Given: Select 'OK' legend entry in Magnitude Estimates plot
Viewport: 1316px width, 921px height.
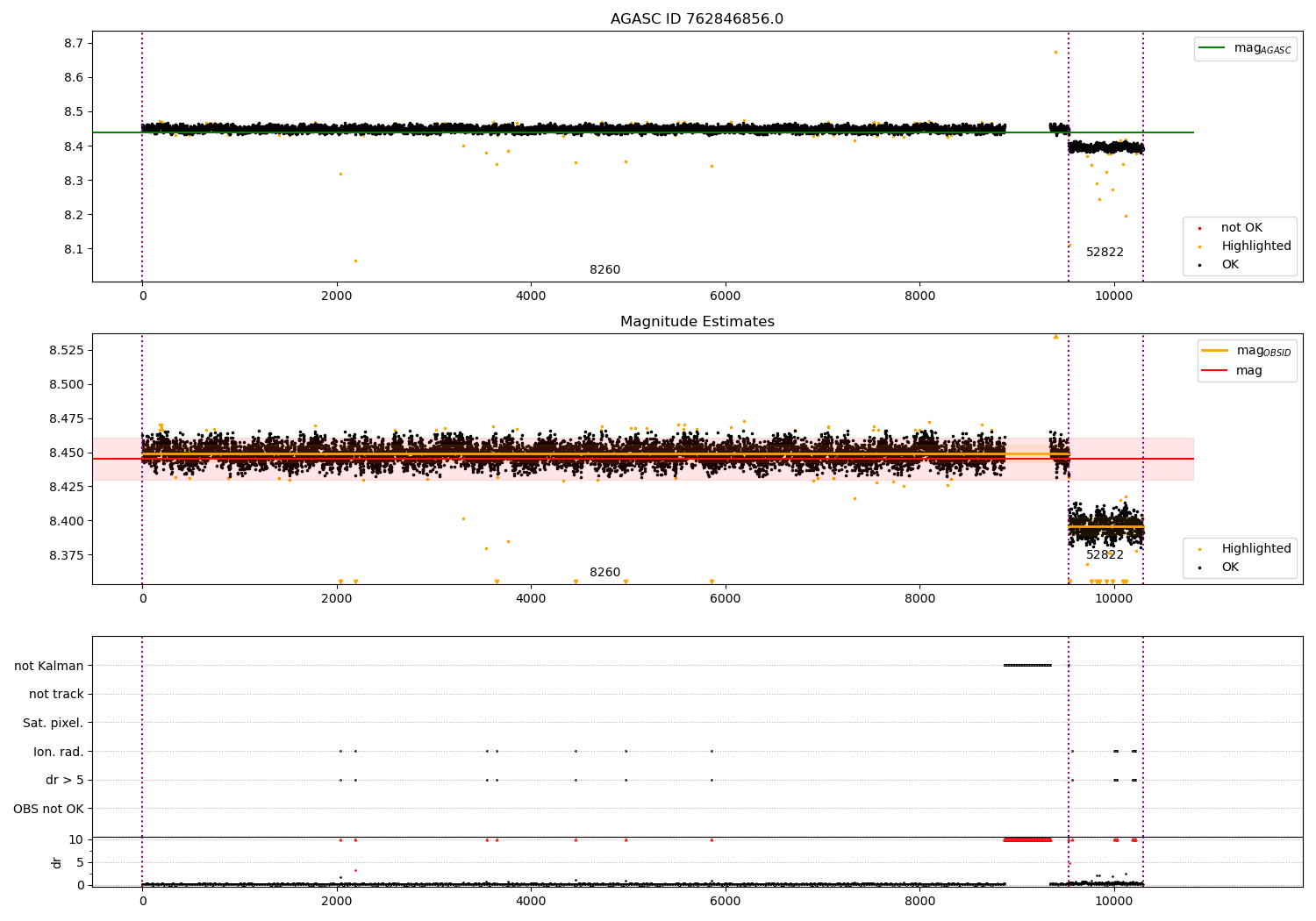Looking at the screenshot, I should pos(1230,568).
